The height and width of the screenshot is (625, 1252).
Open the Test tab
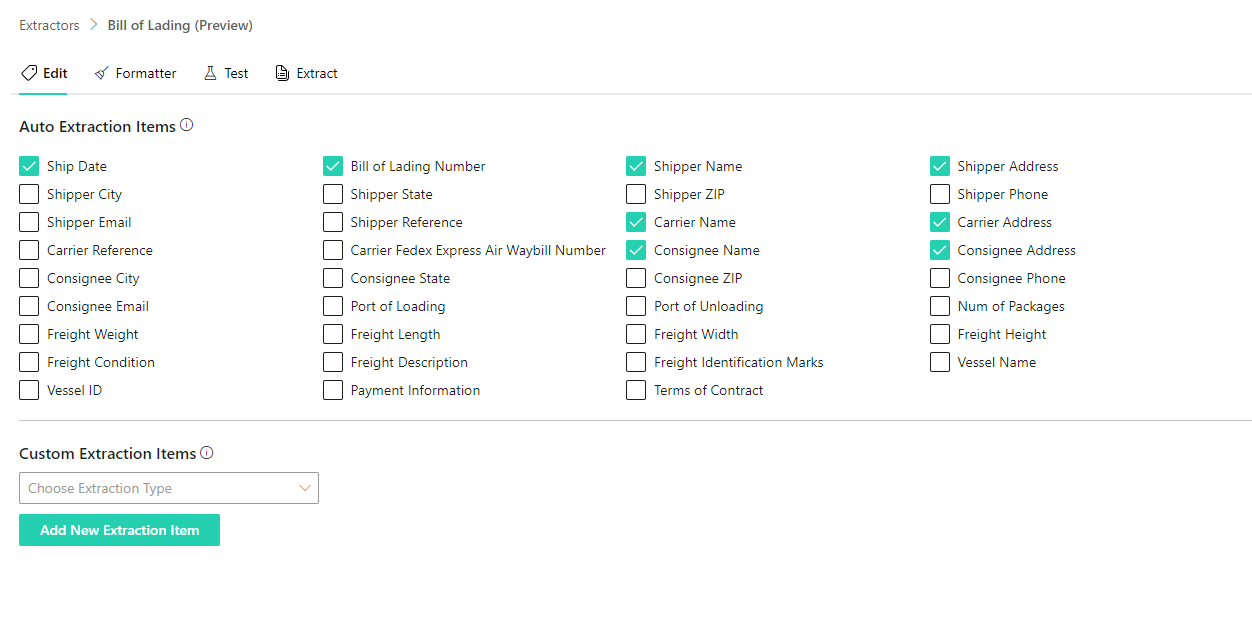236,73
